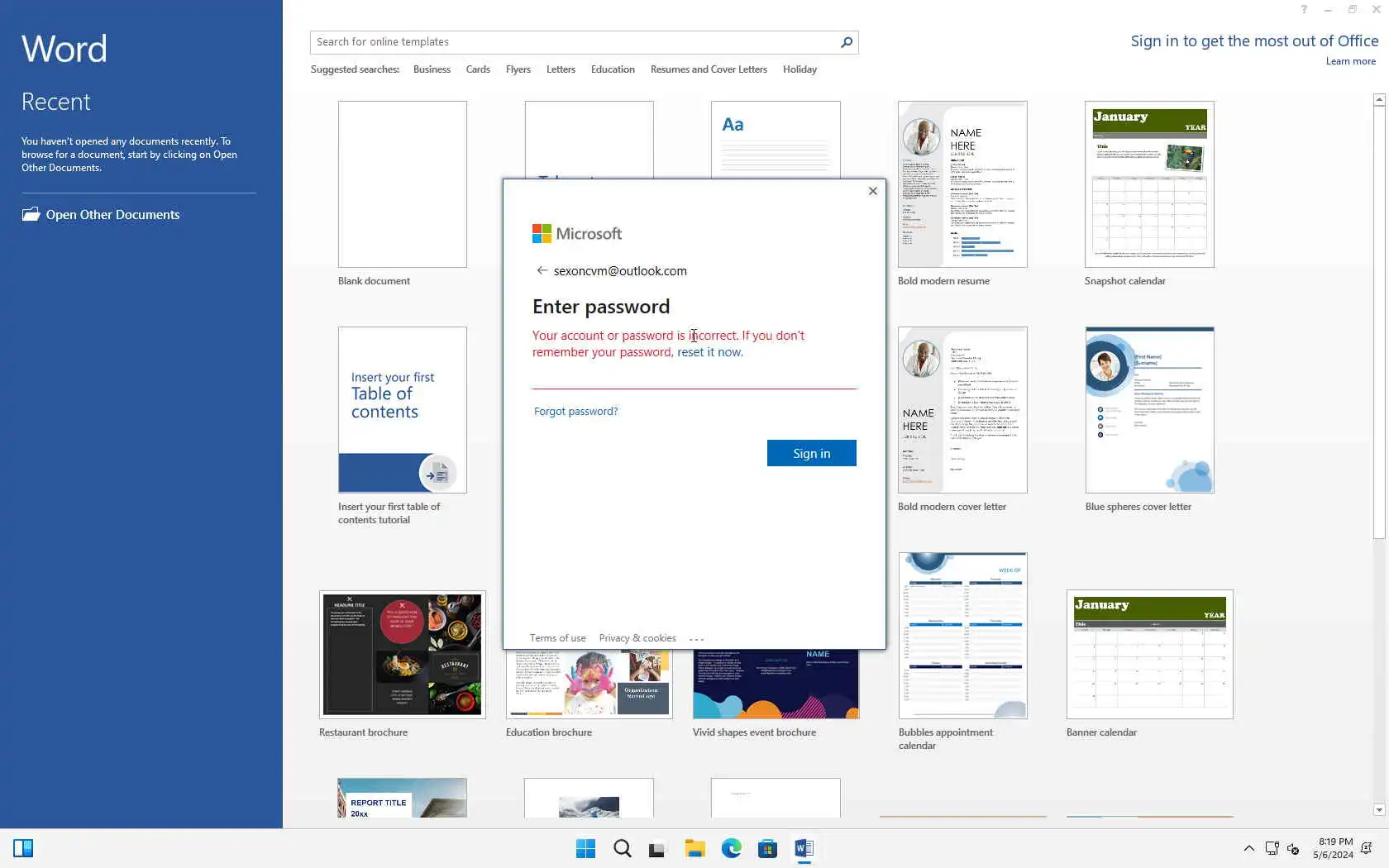Image resolution: width=1389 pixels, height=868 pixels.
Task: Open Report Title 20xx template
Action: click(x=403, y=798)
